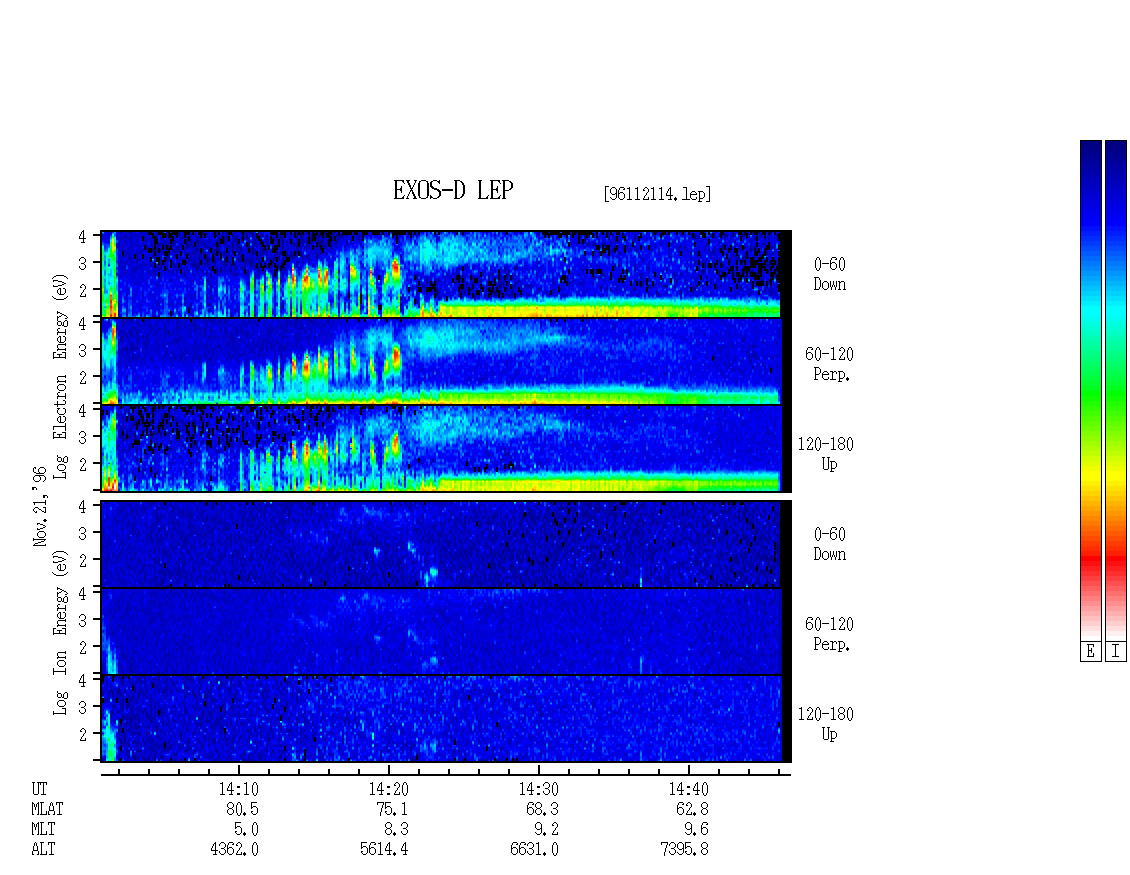This screenshot has width=1130, height=875.
Task: Click the 14:40 UT time label
Action: (x=688, y=789)
